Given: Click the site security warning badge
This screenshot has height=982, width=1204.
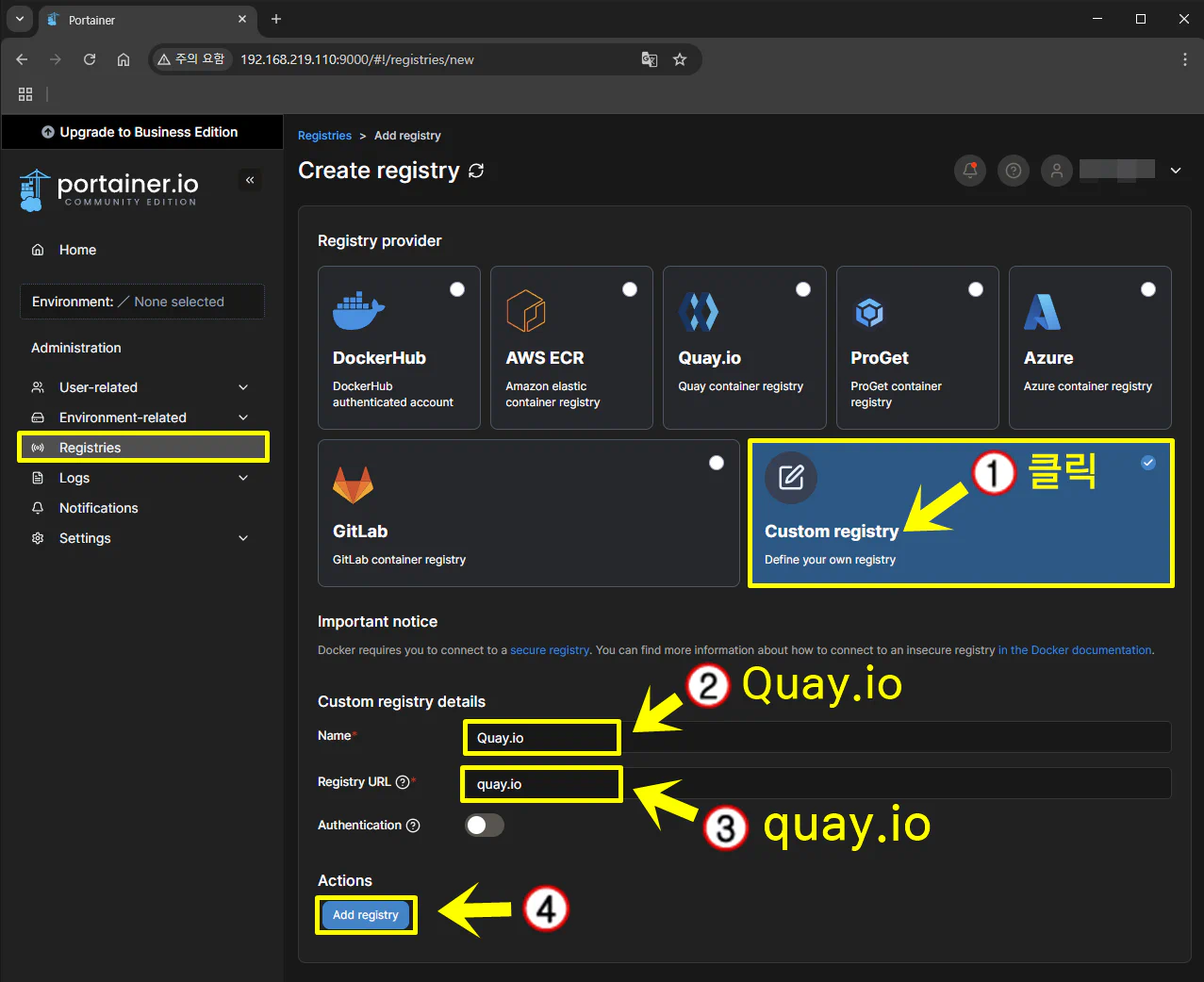Looking at the screenshot, I should tap(191, 59).
